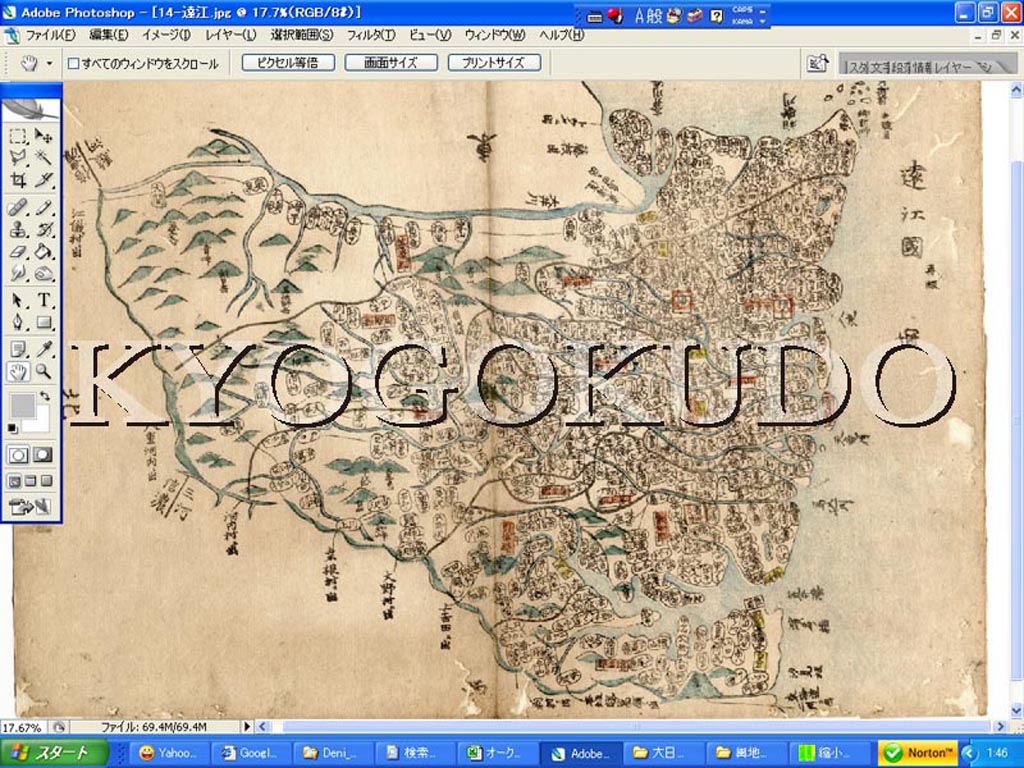The height and width of the screenshot is (768, 1024).
Task: Select the Hand tool in toolbox
Action: click(18, 372)
